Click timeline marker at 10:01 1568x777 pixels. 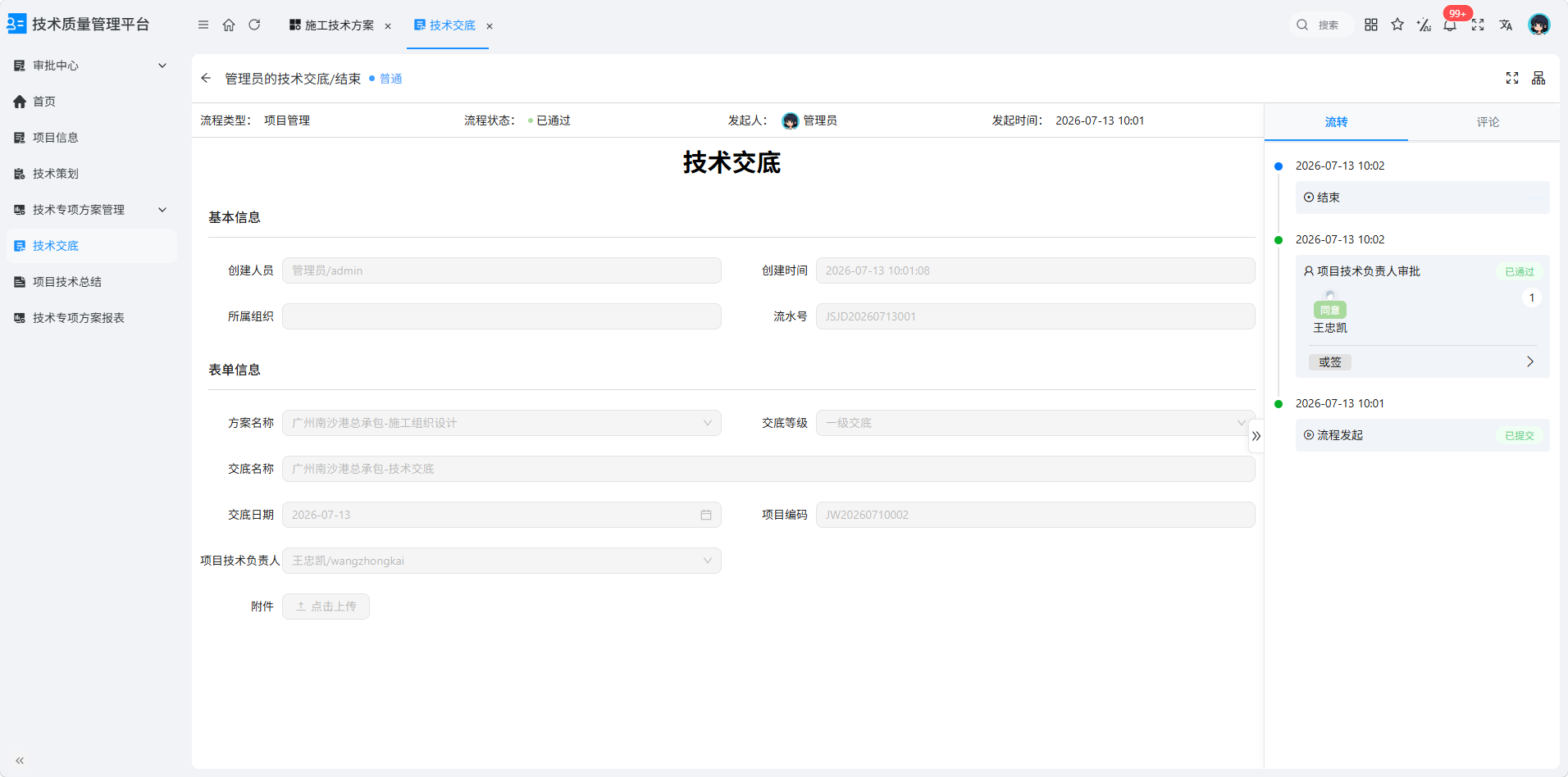pos(1279,404)
